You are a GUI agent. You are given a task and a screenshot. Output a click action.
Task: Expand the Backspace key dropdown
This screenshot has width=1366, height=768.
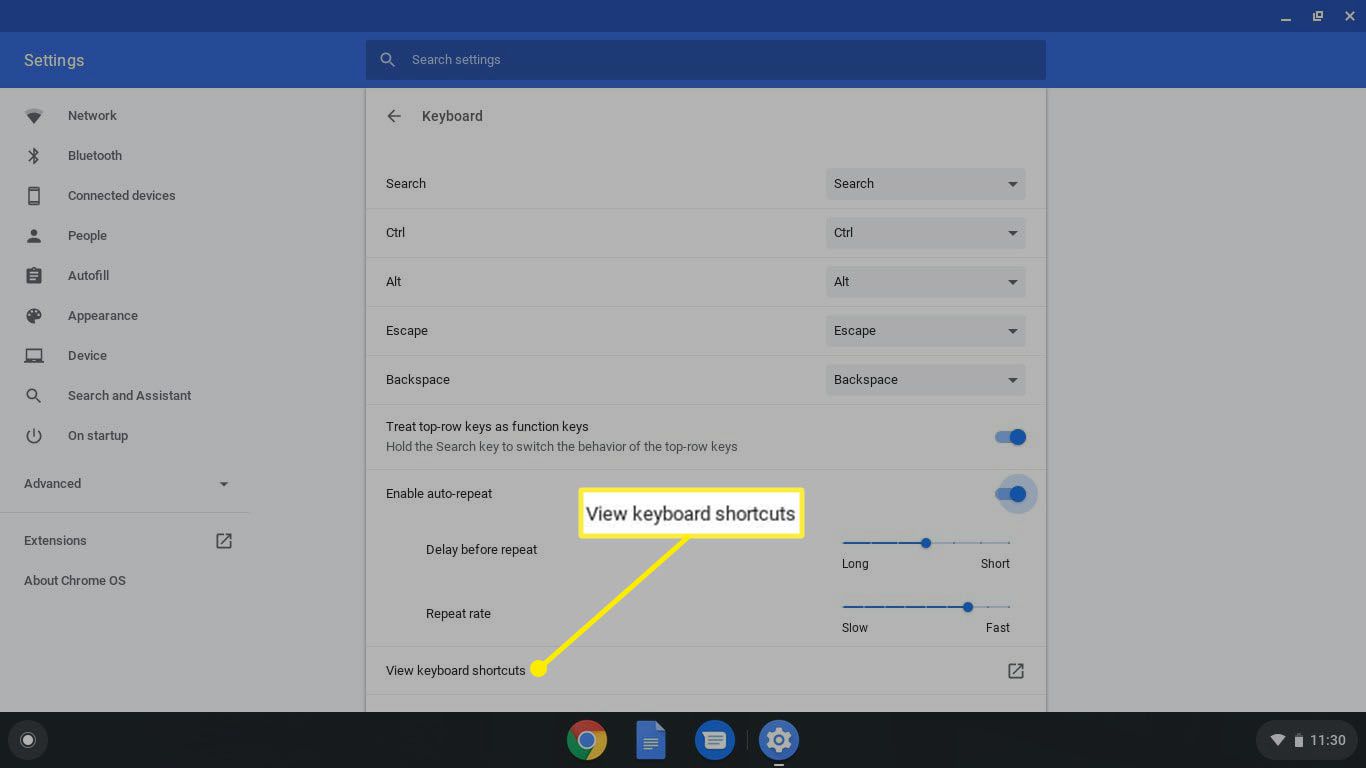pos(925,380)
